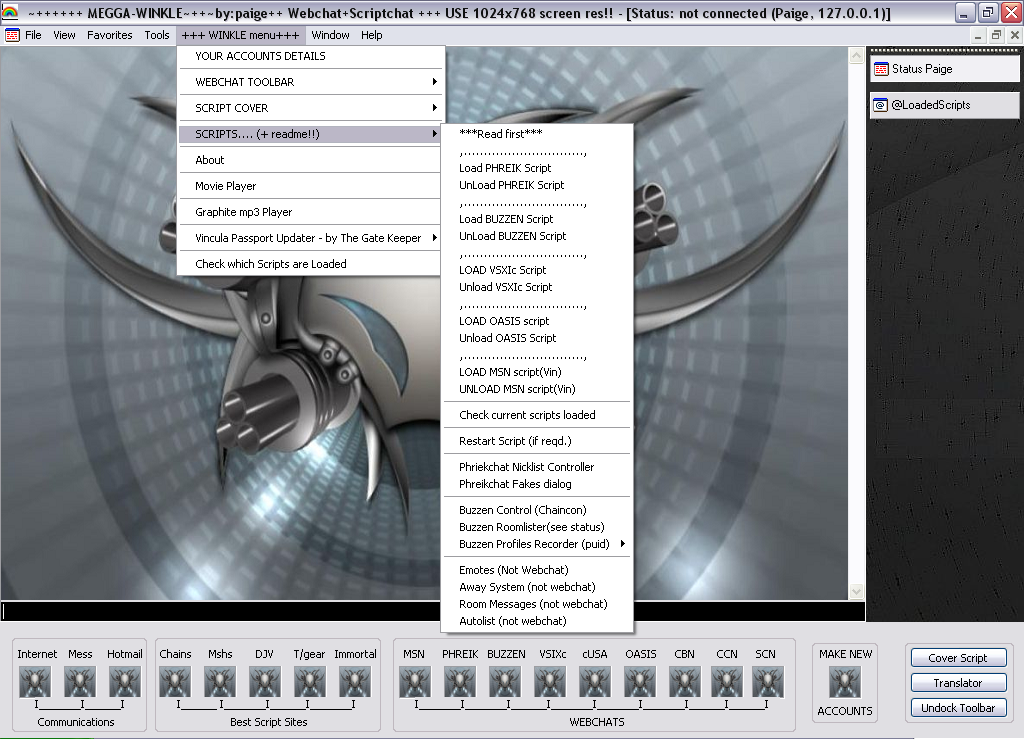Choose YOUR ACCOUNTS DETAILS
The width and height of the screenshot is (1024, 739).
click(311, 56)
